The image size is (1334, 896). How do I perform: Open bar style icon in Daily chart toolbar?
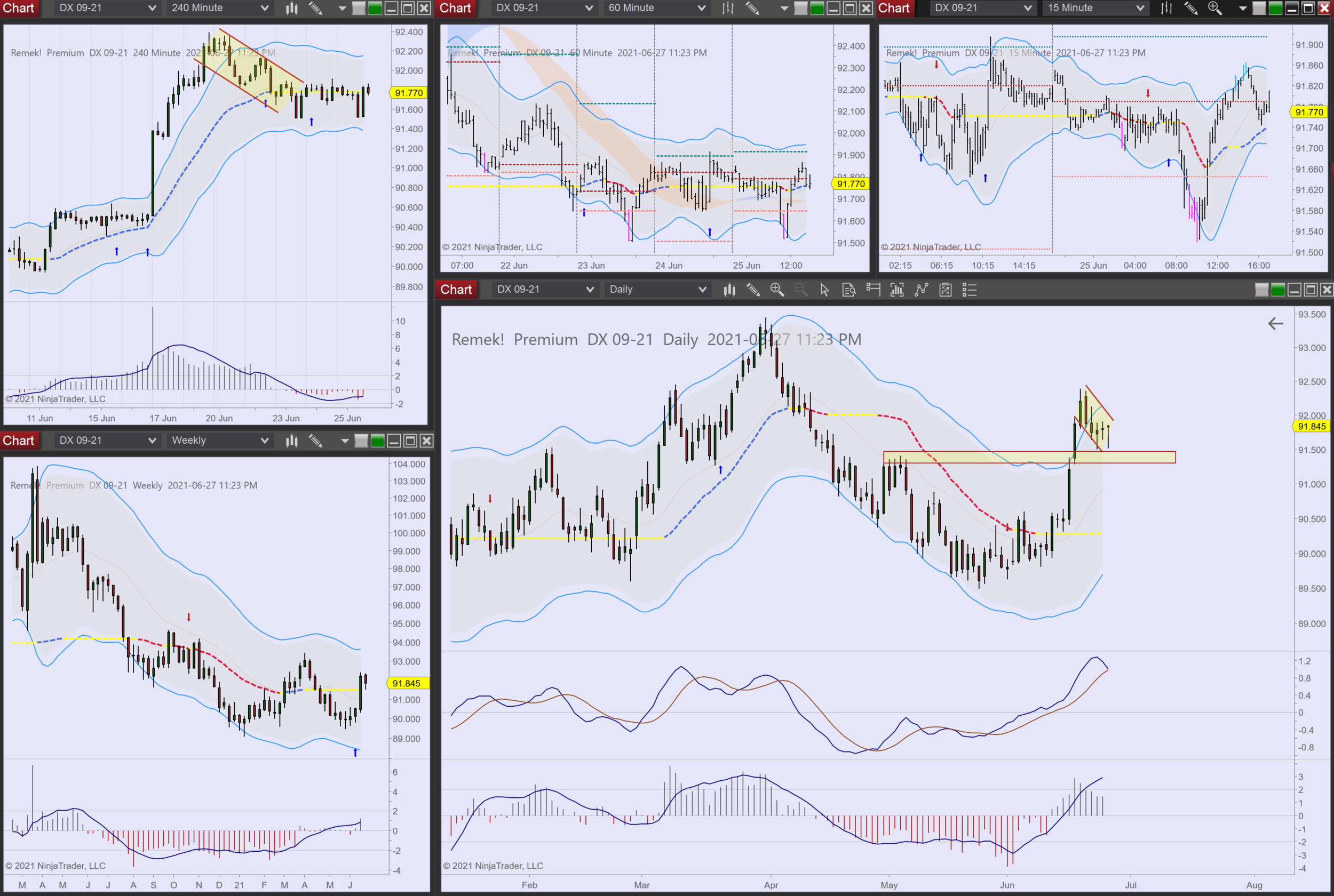(x=729, y=290)
